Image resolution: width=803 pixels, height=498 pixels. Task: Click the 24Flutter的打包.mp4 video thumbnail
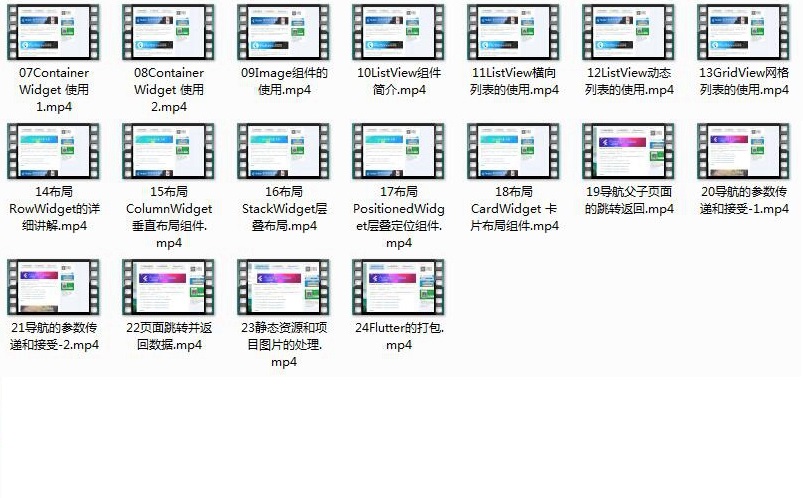coord(399,288)
